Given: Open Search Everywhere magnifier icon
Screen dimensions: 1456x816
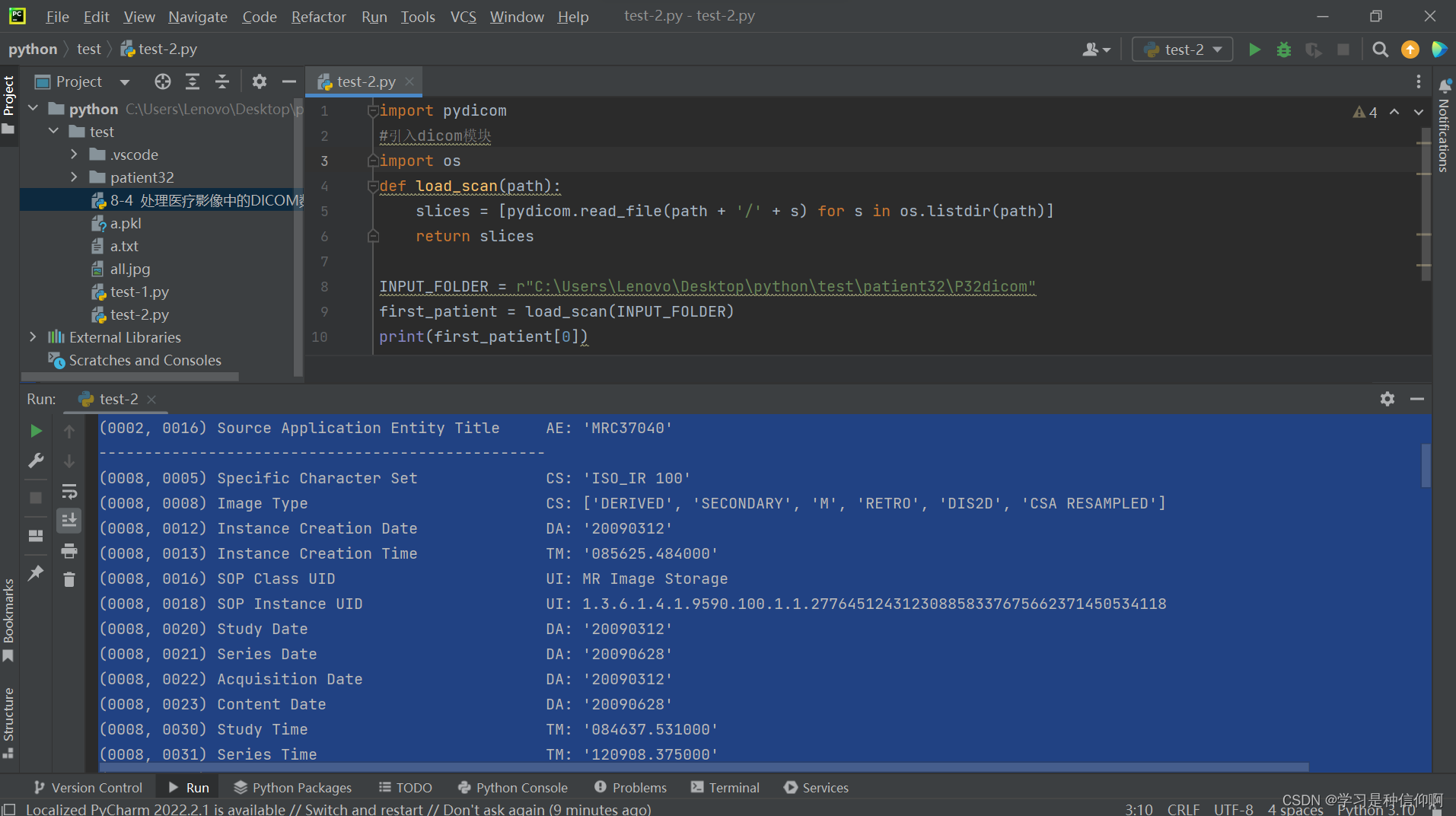Looking at the screenshot, I should point(1380,49).
